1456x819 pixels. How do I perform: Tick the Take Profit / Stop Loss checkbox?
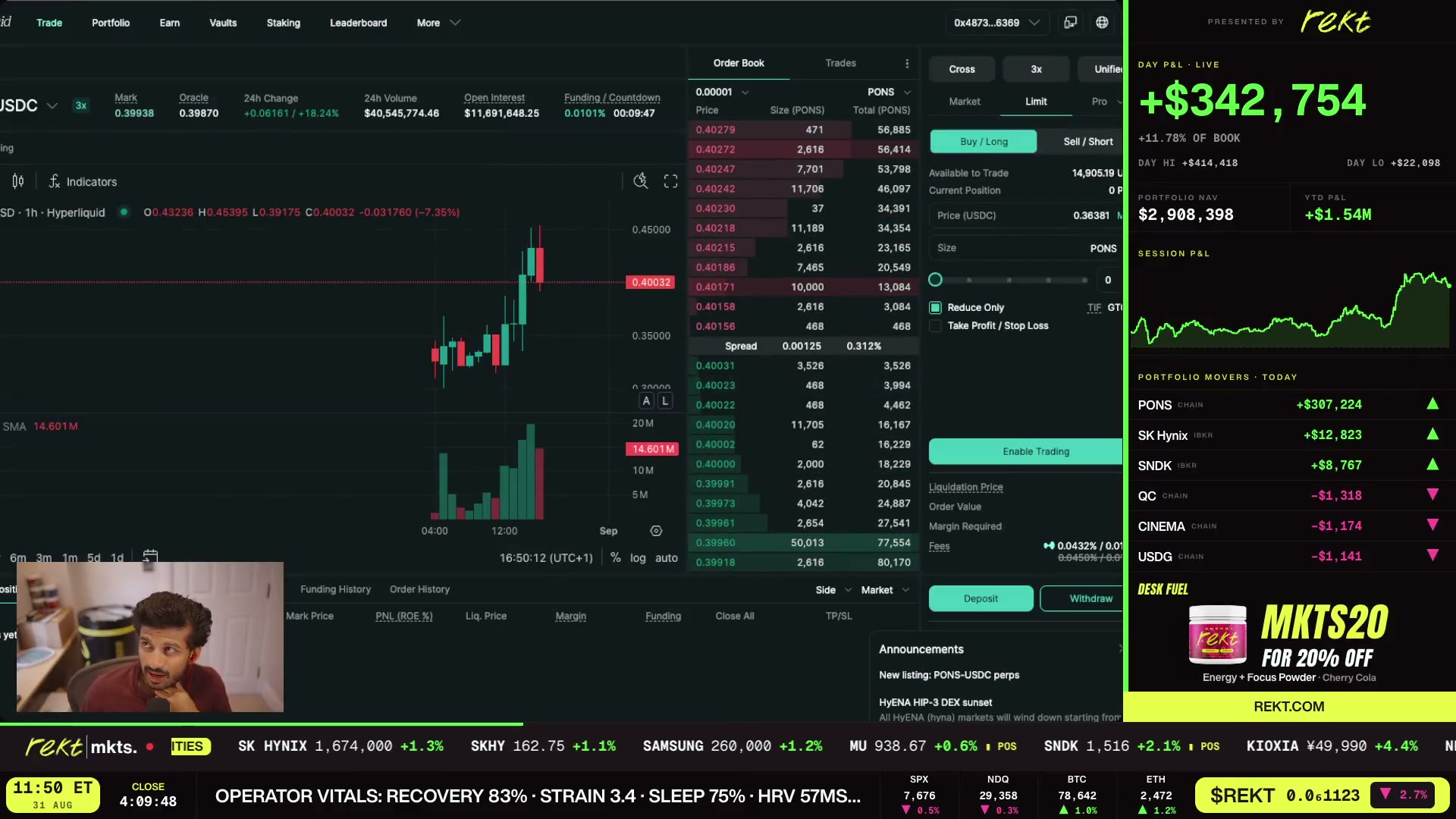[935, 325]
